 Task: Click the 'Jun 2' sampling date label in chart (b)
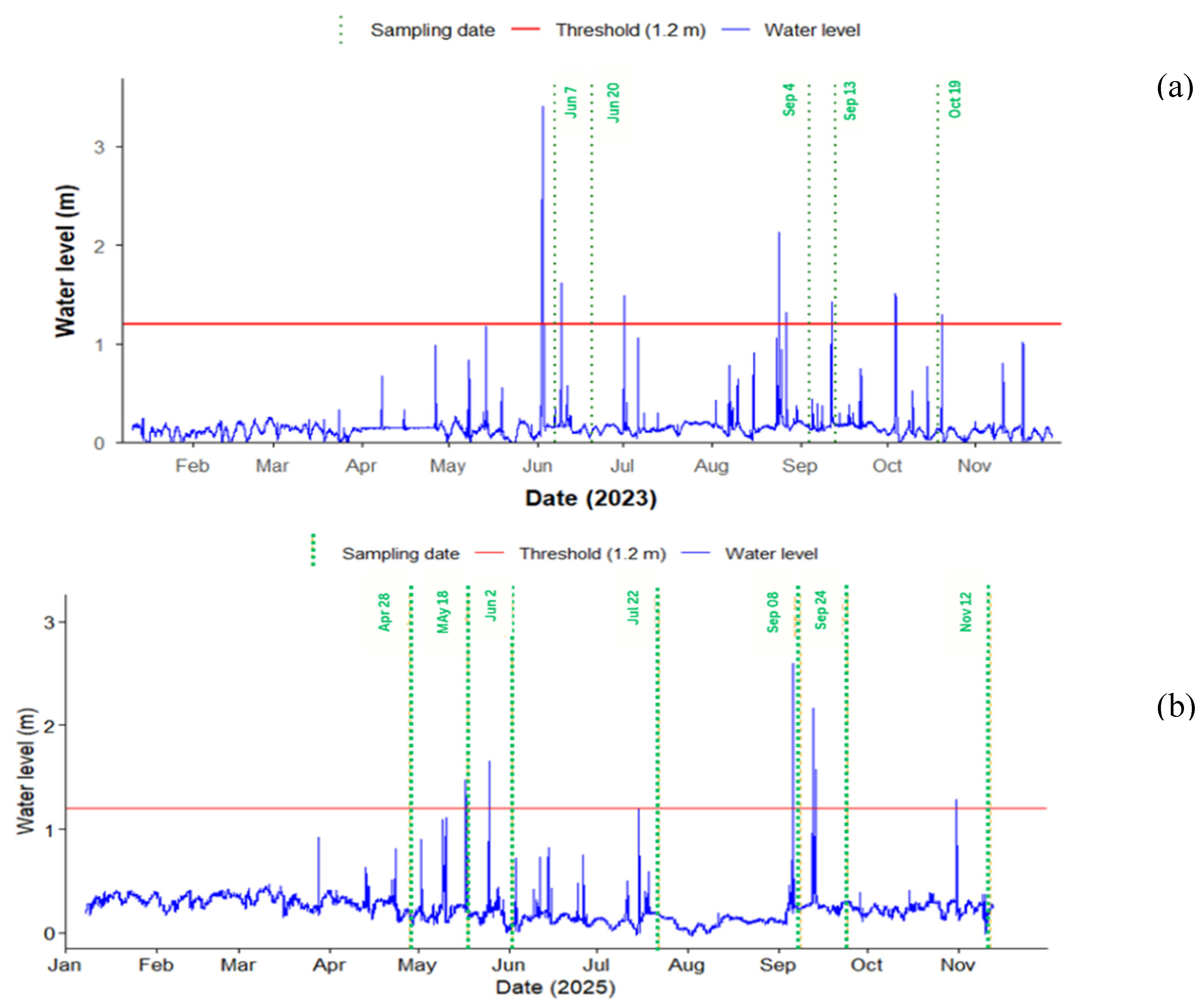tap(490, 605)
